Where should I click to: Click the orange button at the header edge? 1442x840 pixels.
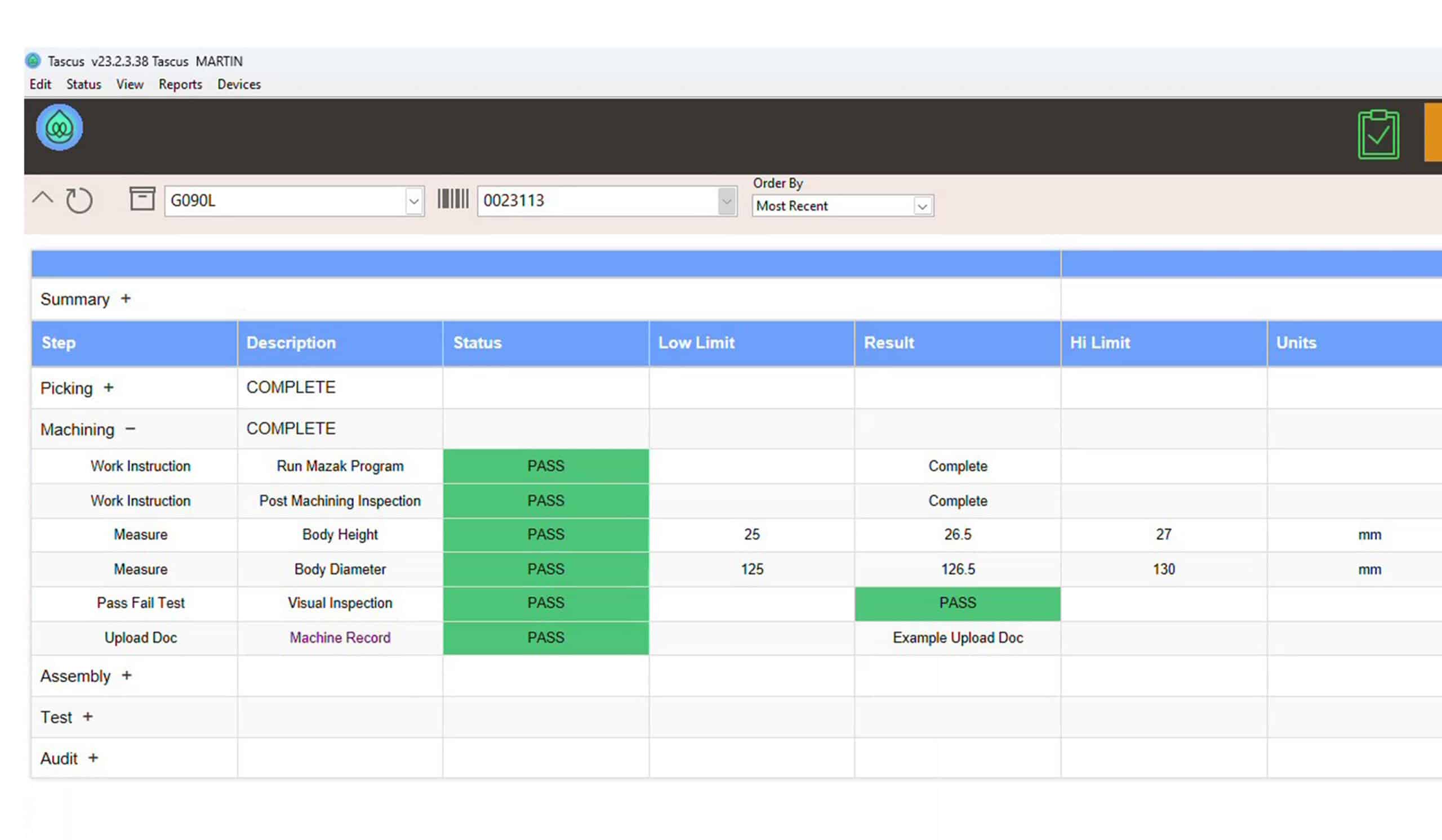tap(1433, 133)
